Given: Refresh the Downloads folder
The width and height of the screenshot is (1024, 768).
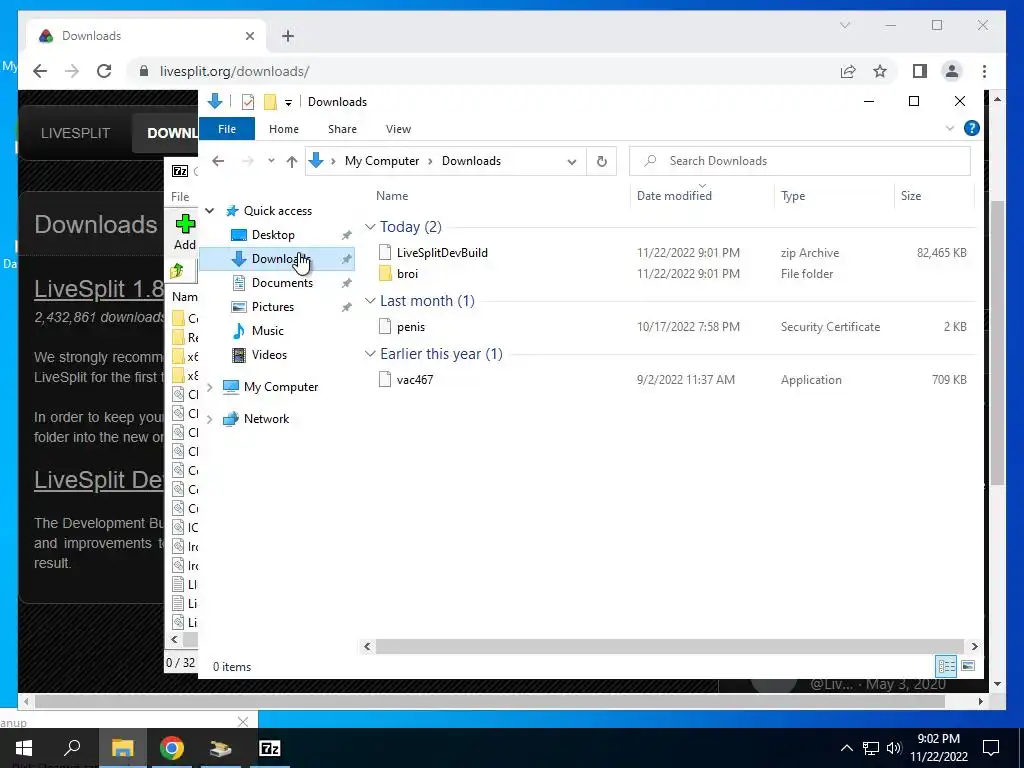Looking at the screenshot, I should (601, 161).
